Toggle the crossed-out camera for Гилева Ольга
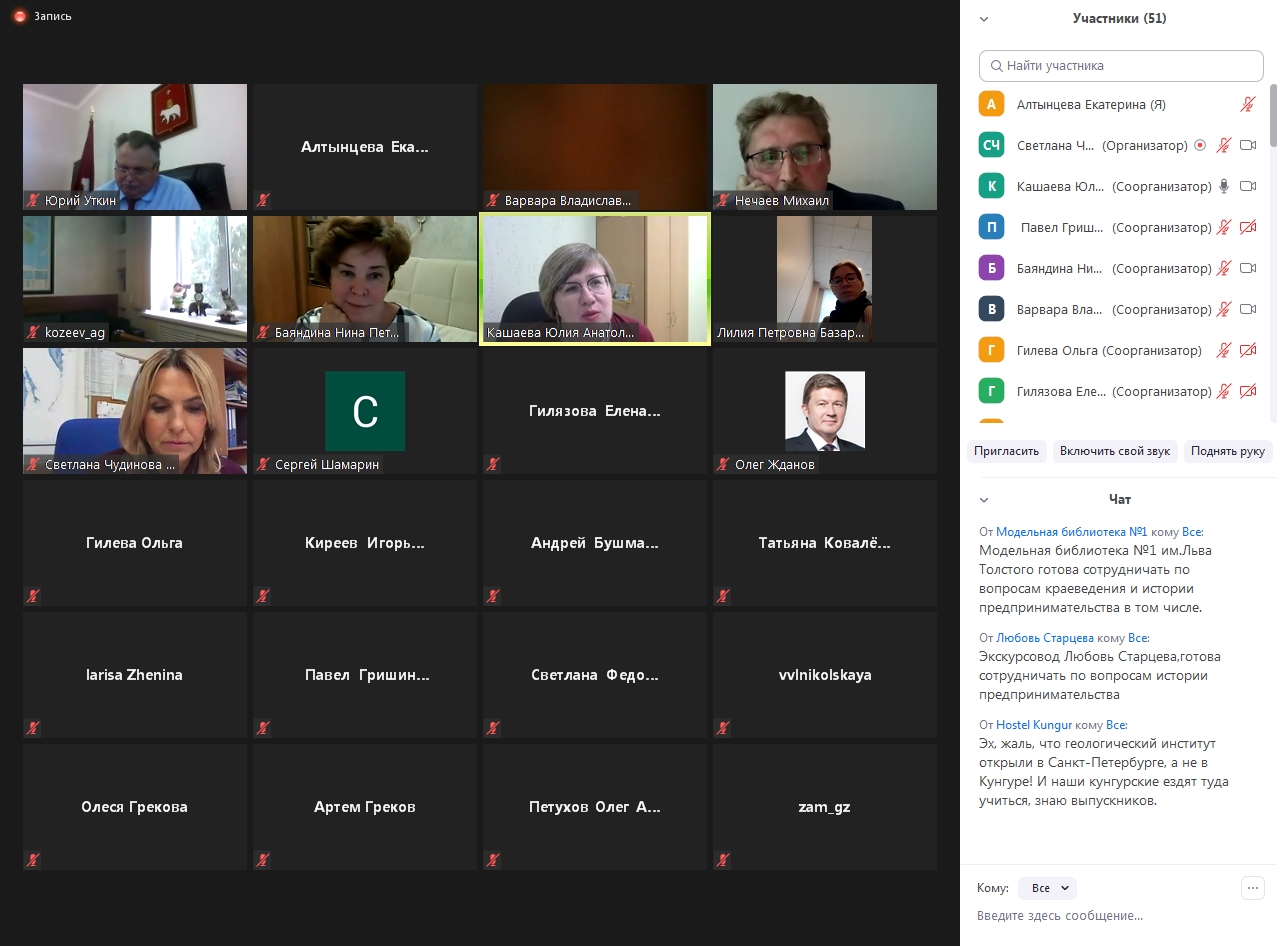This screenshot has height=946, width=1277. [x=1247, y=350]
